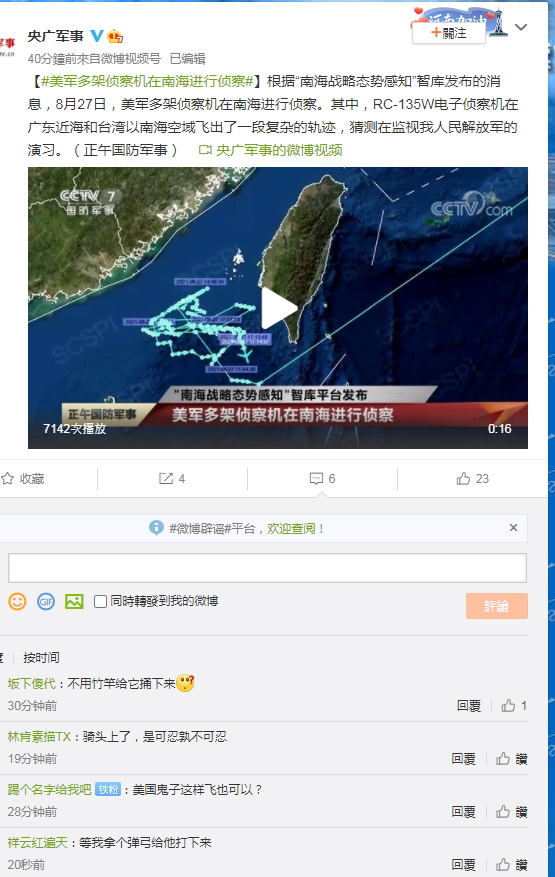
Task: Select the 按时间 sort tab
Action: coord(41,657)
